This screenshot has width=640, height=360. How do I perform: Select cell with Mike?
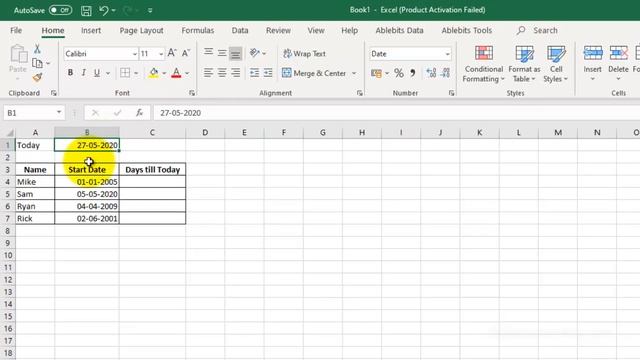(35, 182)
